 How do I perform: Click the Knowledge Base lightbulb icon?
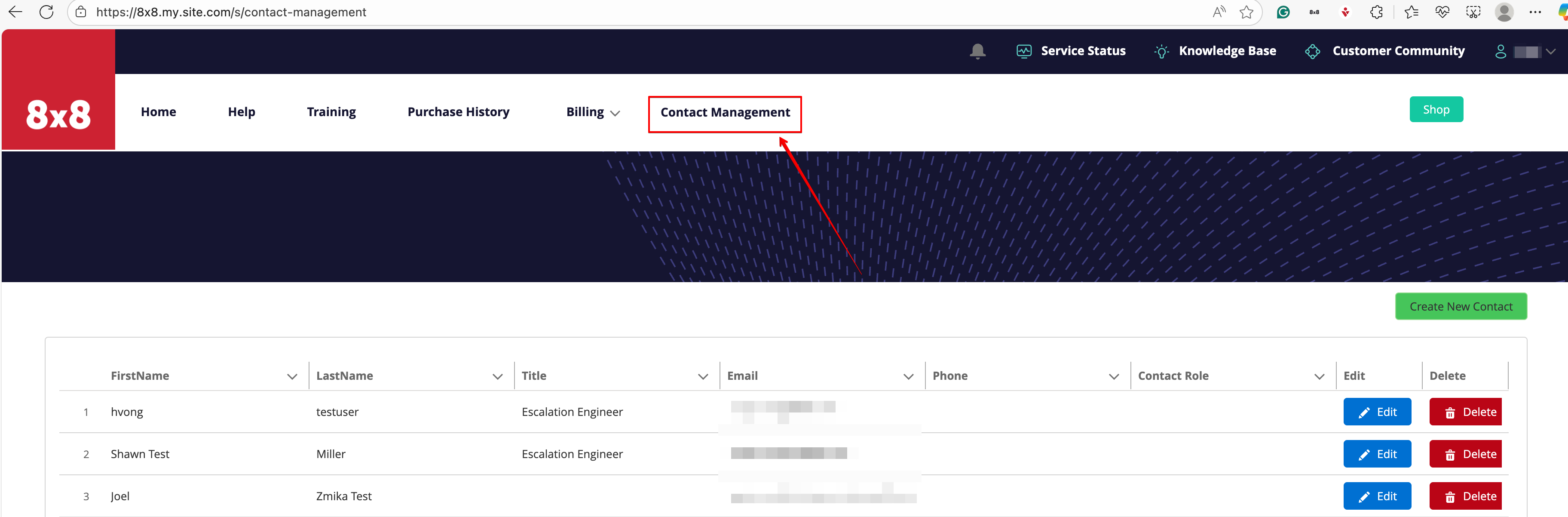pos(1161,51)
